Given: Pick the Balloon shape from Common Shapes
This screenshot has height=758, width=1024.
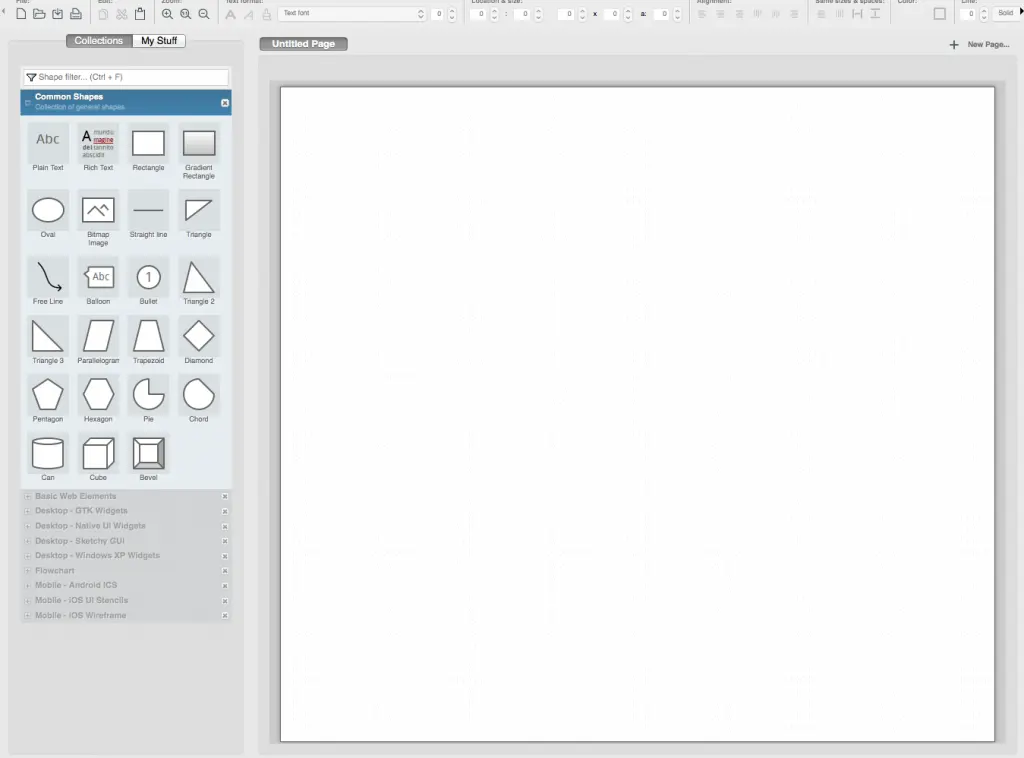Looking at the screenshot, I should (x=98, y=277).
